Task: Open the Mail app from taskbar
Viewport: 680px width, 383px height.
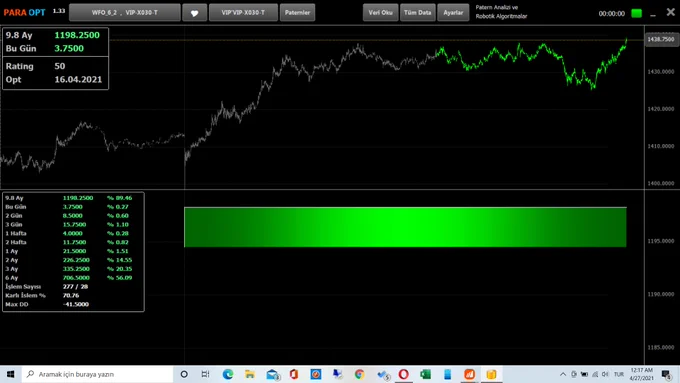Action: (x=272, y=374)
